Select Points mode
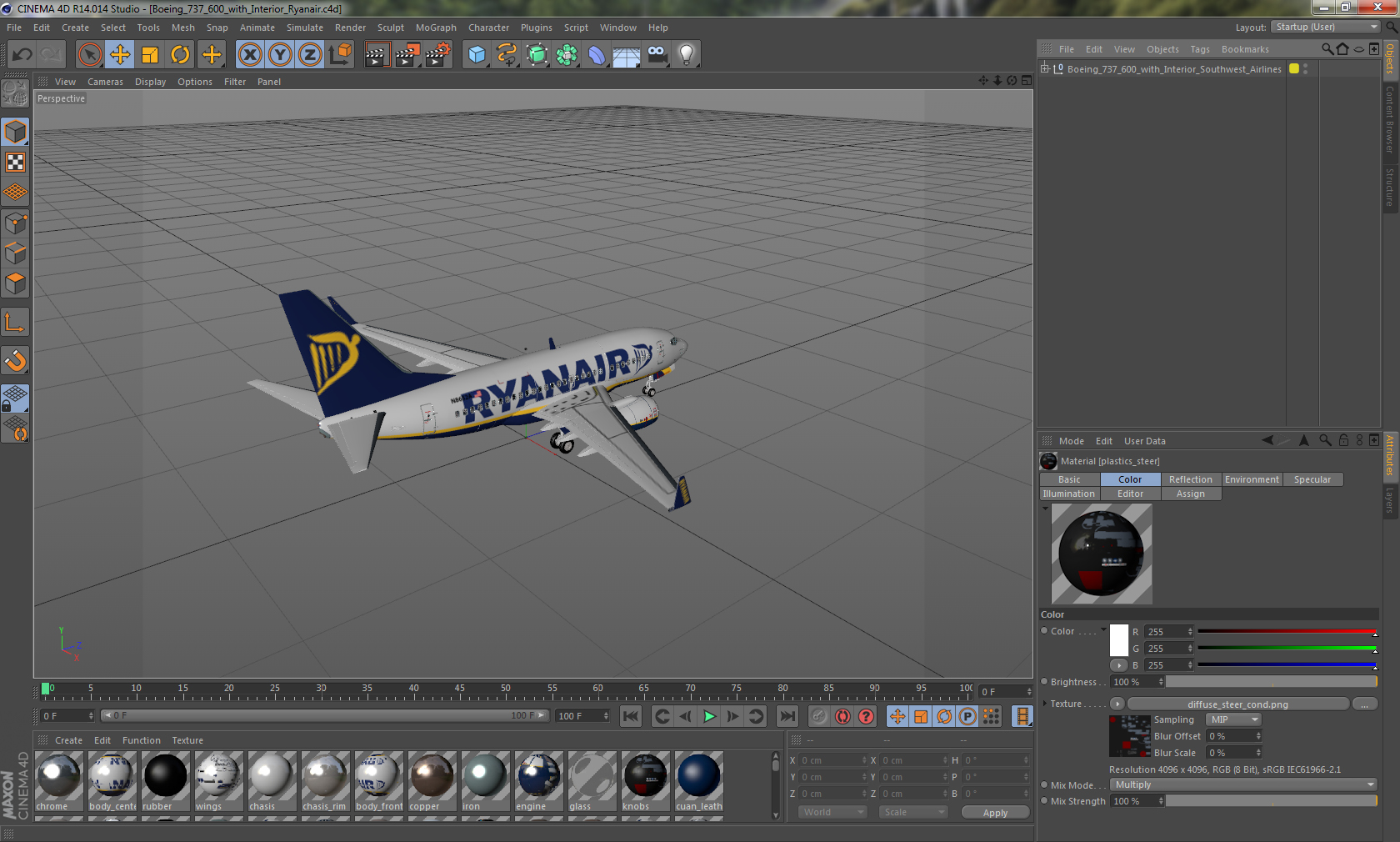1400x842 pixels. click(16, 223)
